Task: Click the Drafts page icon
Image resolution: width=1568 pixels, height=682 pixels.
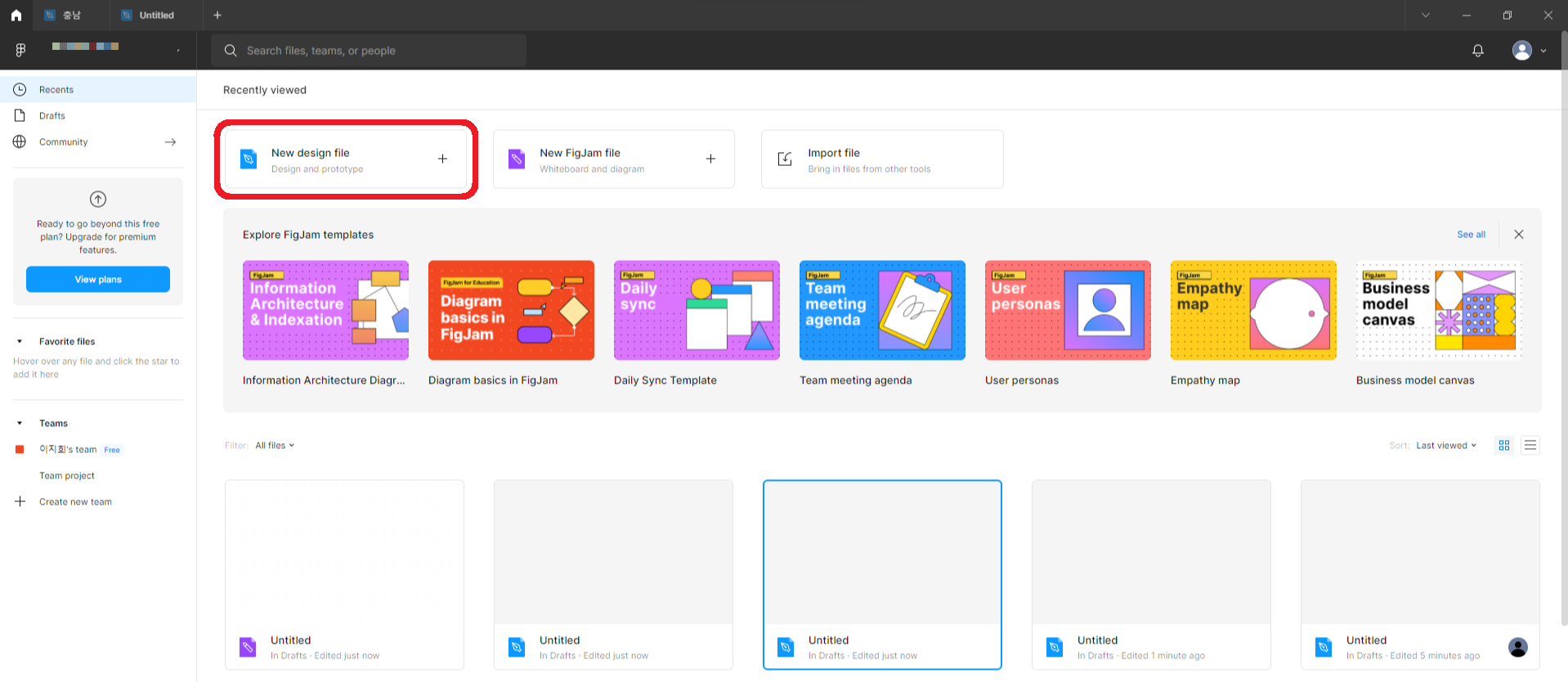Action: coord(20,115)
